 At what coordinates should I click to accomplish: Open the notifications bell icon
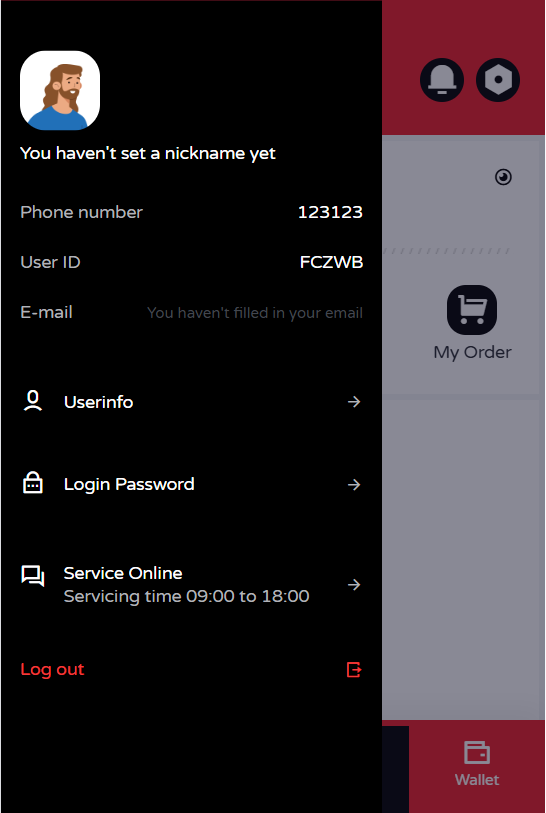(442, 80)
